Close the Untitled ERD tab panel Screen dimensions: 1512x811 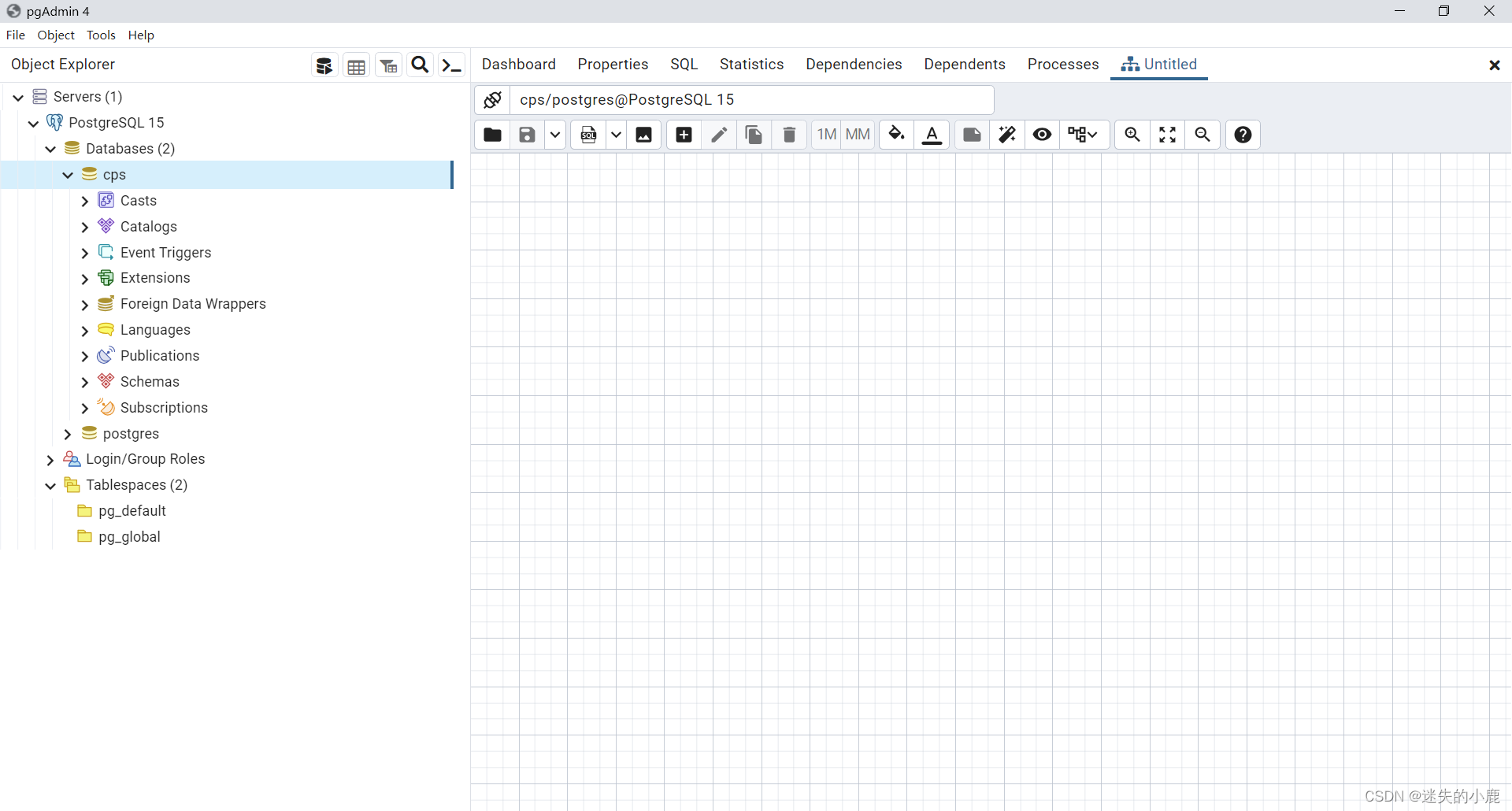[1495, 65]
